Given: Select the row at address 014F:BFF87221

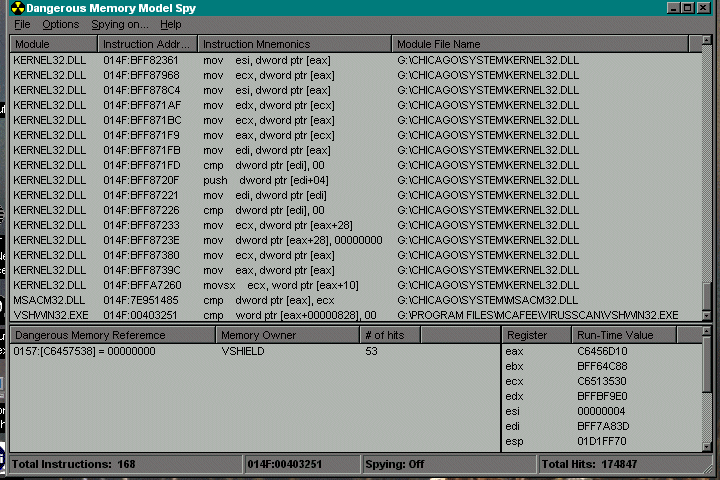Looking at the screenshot, I should (356, 195).
